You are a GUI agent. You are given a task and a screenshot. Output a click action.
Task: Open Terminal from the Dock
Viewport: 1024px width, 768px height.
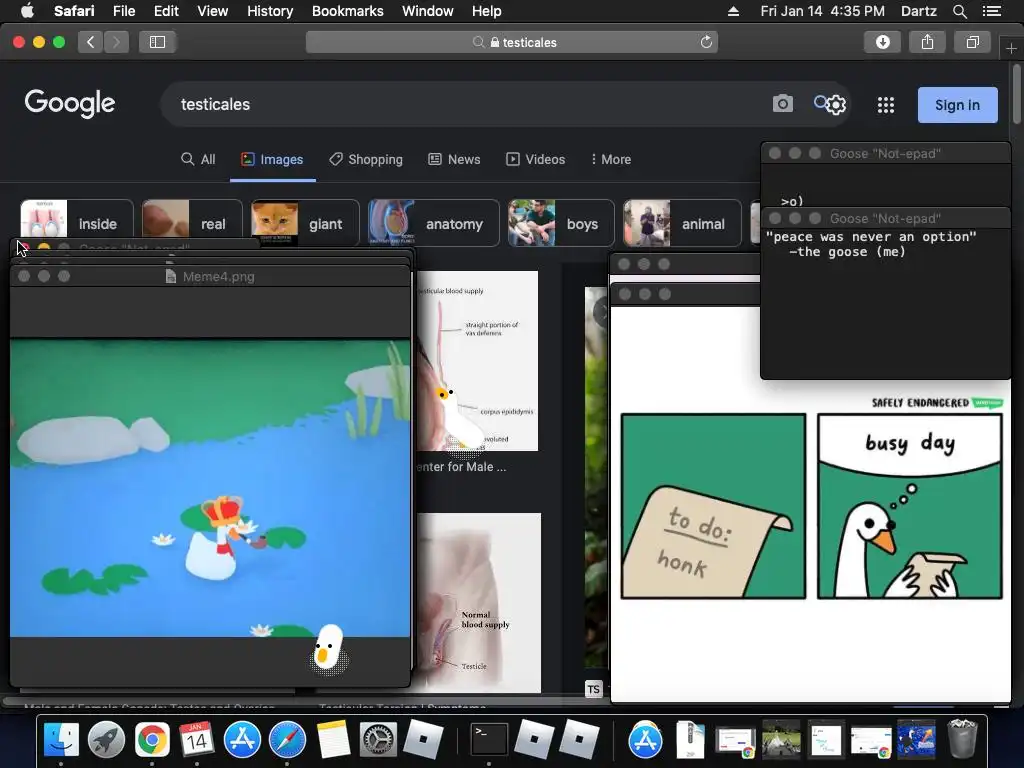point(489,740)
